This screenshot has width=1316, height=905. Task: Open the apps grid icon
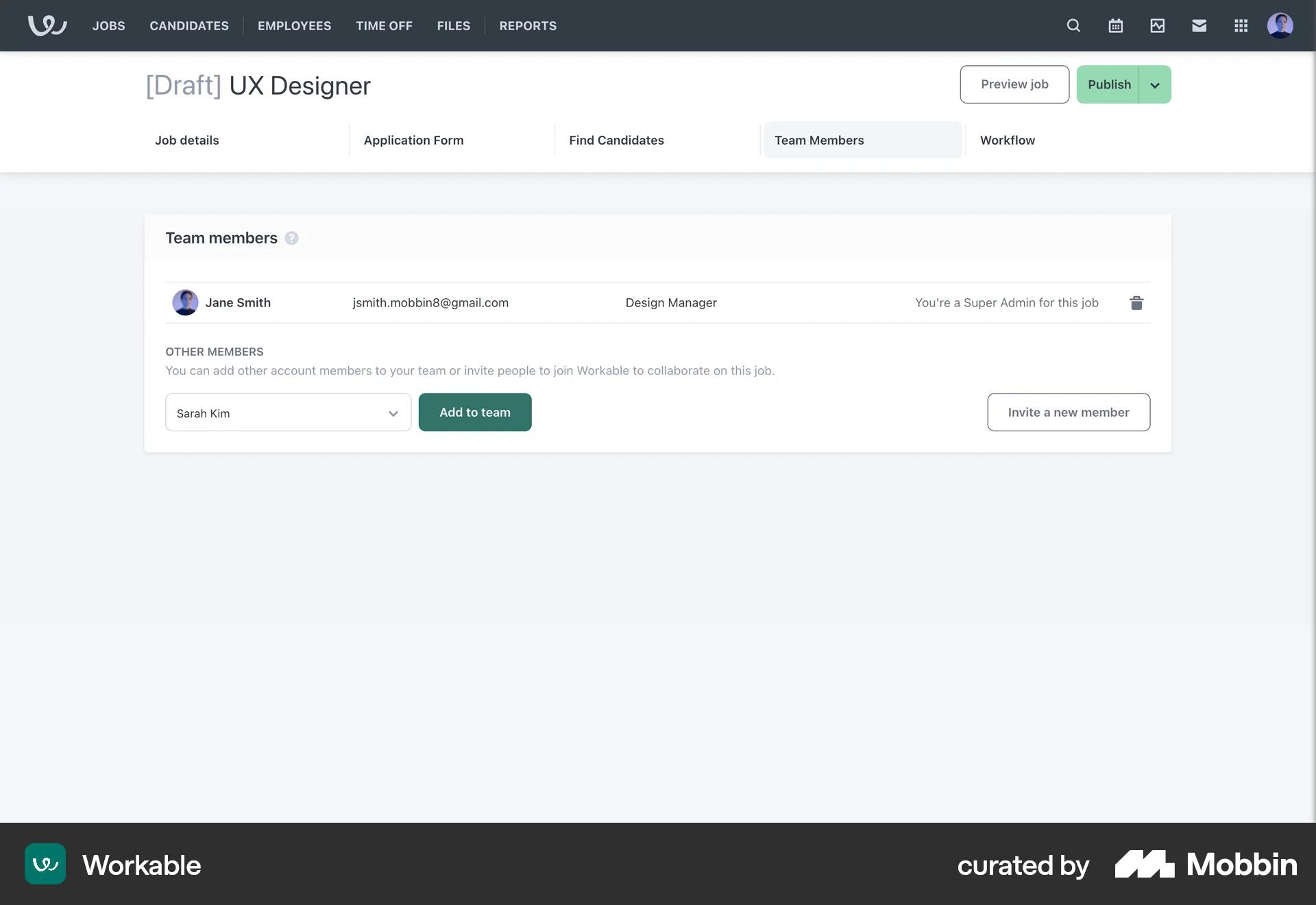click(1241, 25)
